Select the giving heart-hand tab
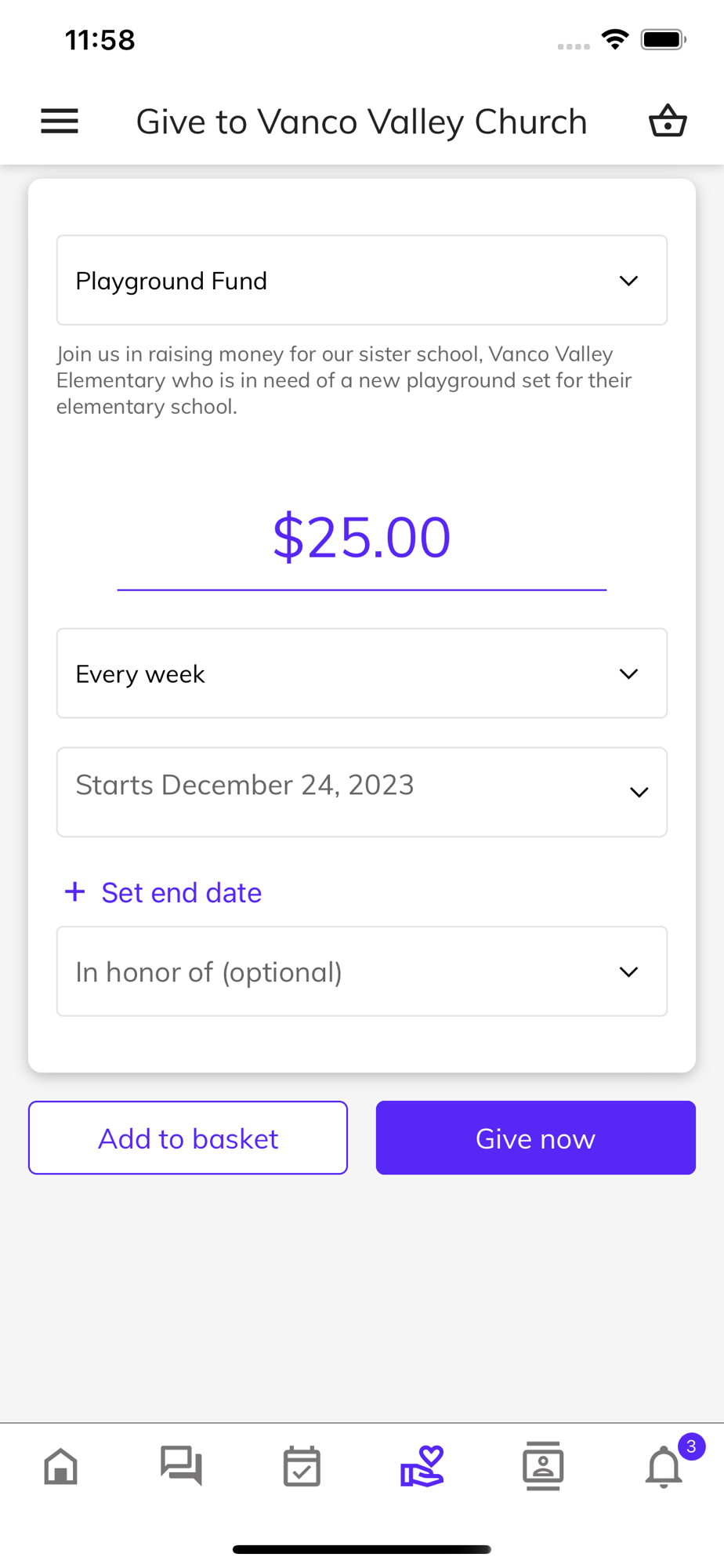724x1568 pixels. (422, 1466)
